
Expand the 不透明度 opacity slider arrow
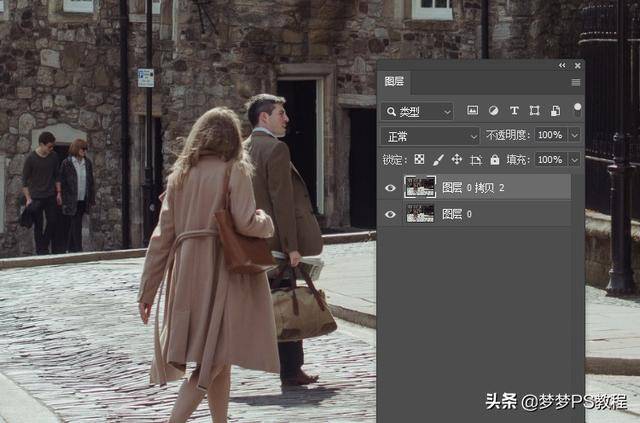click(x=574, y=135)
